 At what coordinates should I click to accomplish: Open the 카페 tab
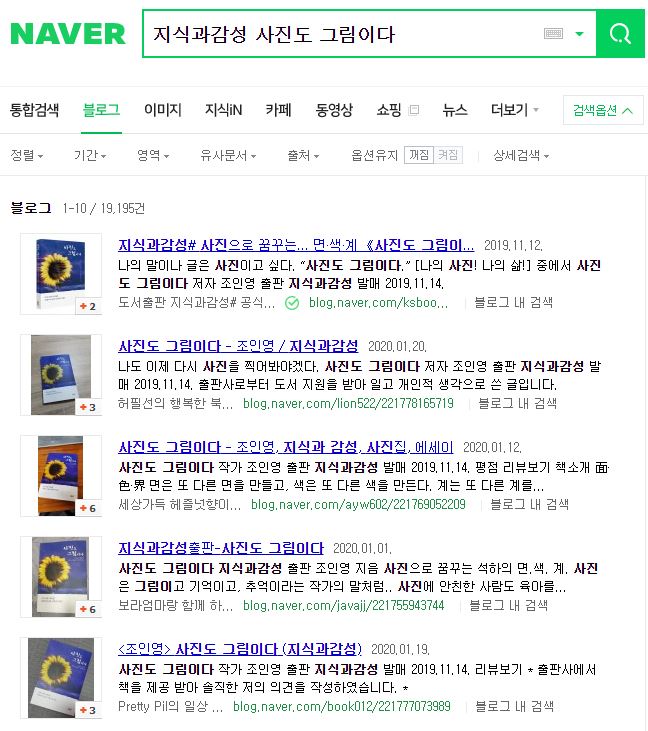(x=278, y=110)
